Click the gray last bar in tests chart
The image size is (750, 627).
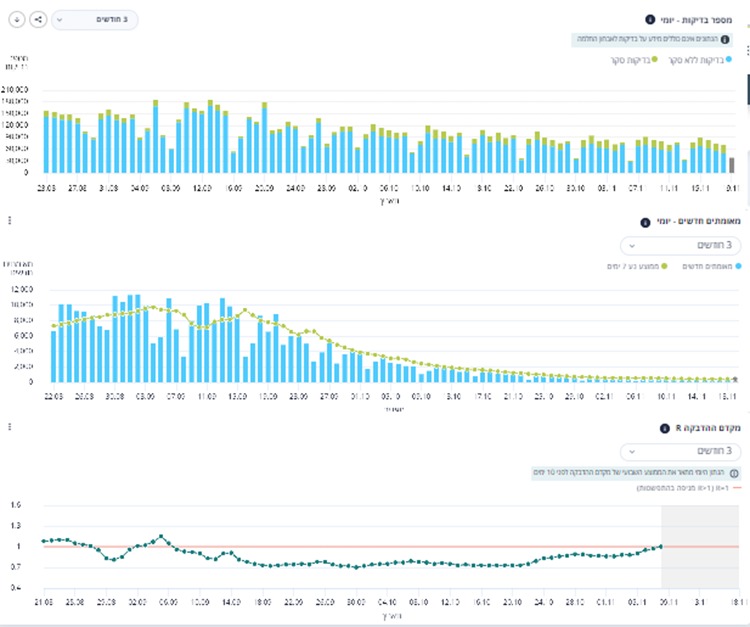731,165
